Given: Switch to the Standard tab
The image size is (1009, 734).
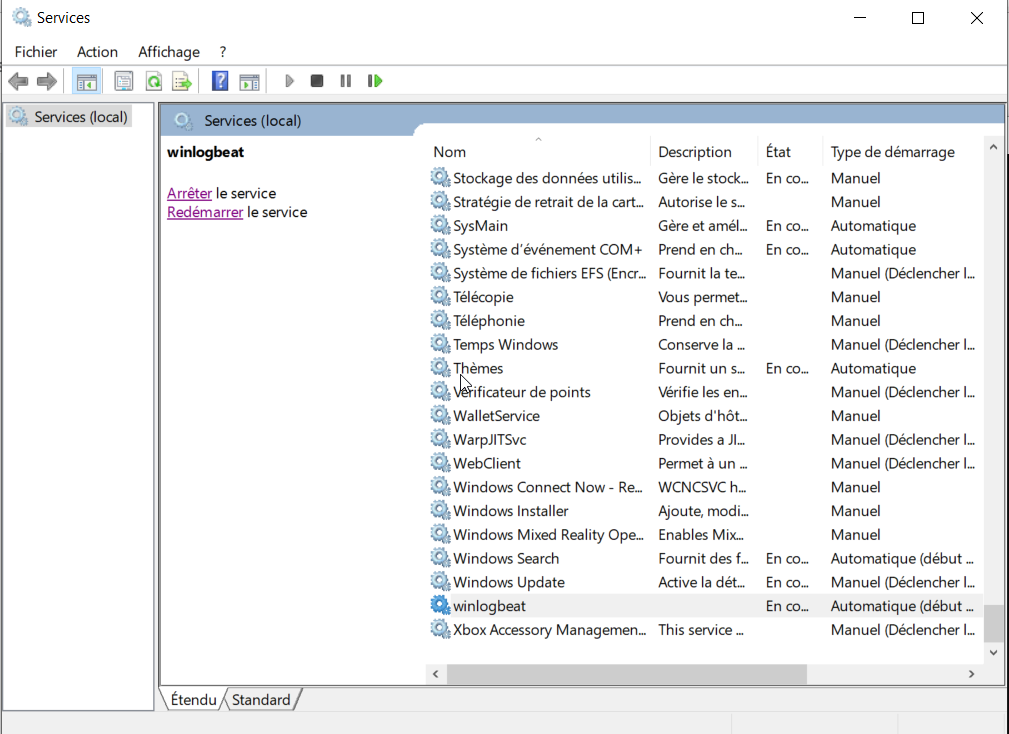Looking at the screenshot, I should pos(261,700).
